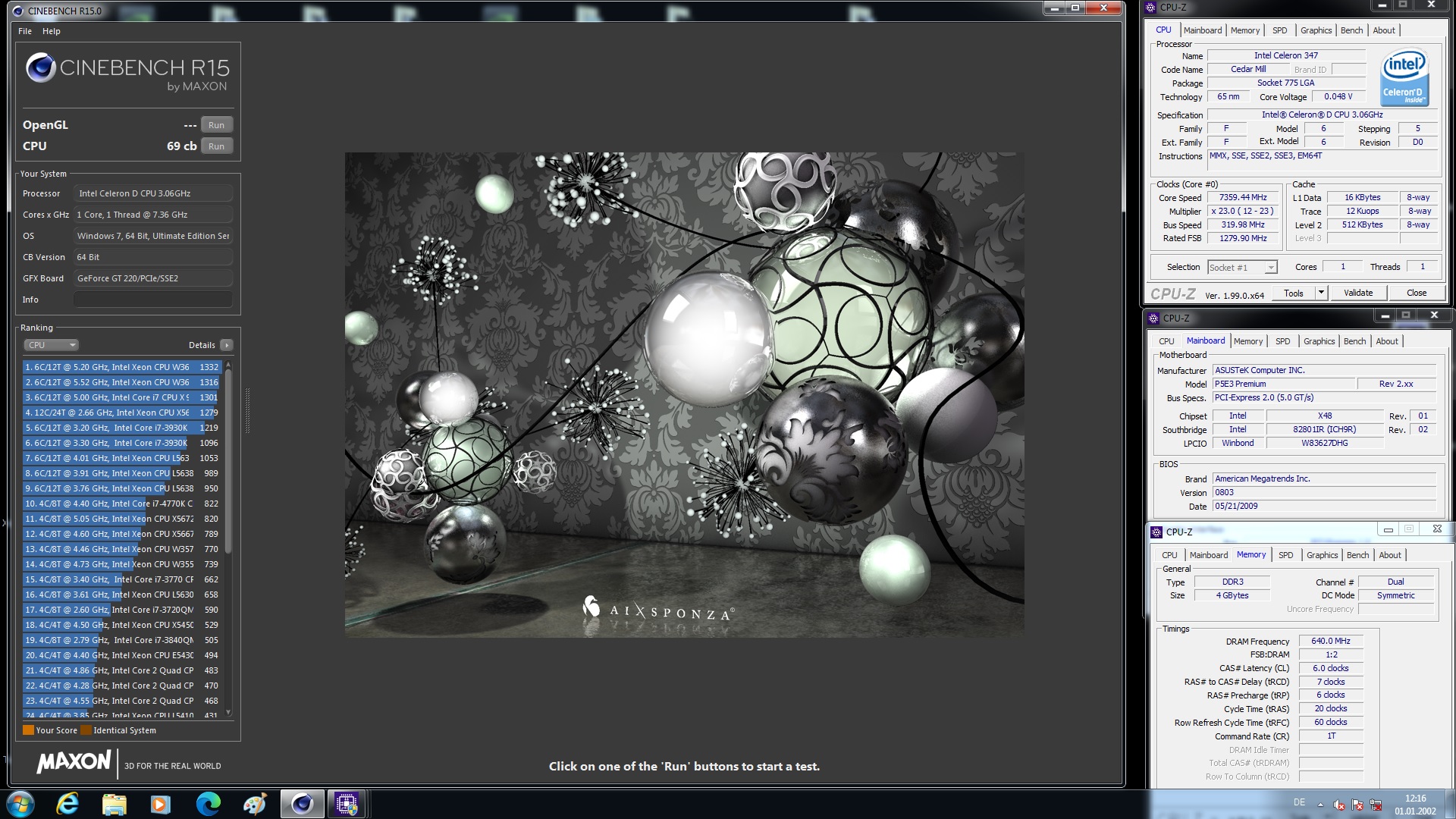
Task: Open the Action Center flag tray icon
Action: 1357,805
